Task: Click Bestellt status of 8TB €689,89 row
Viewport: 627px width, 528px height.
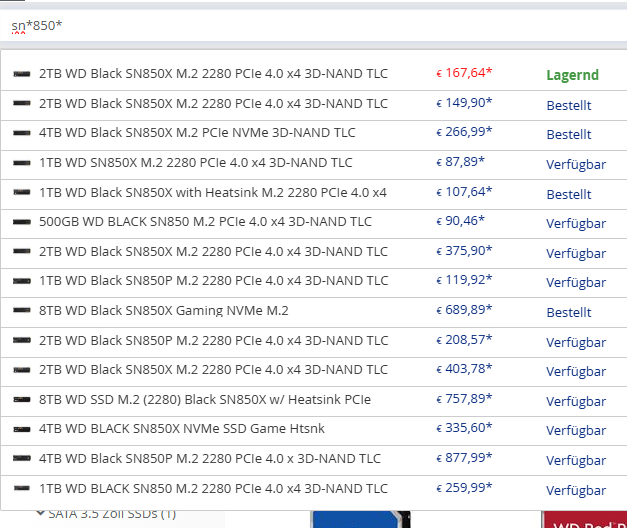Action: click(x=569, y=312)
